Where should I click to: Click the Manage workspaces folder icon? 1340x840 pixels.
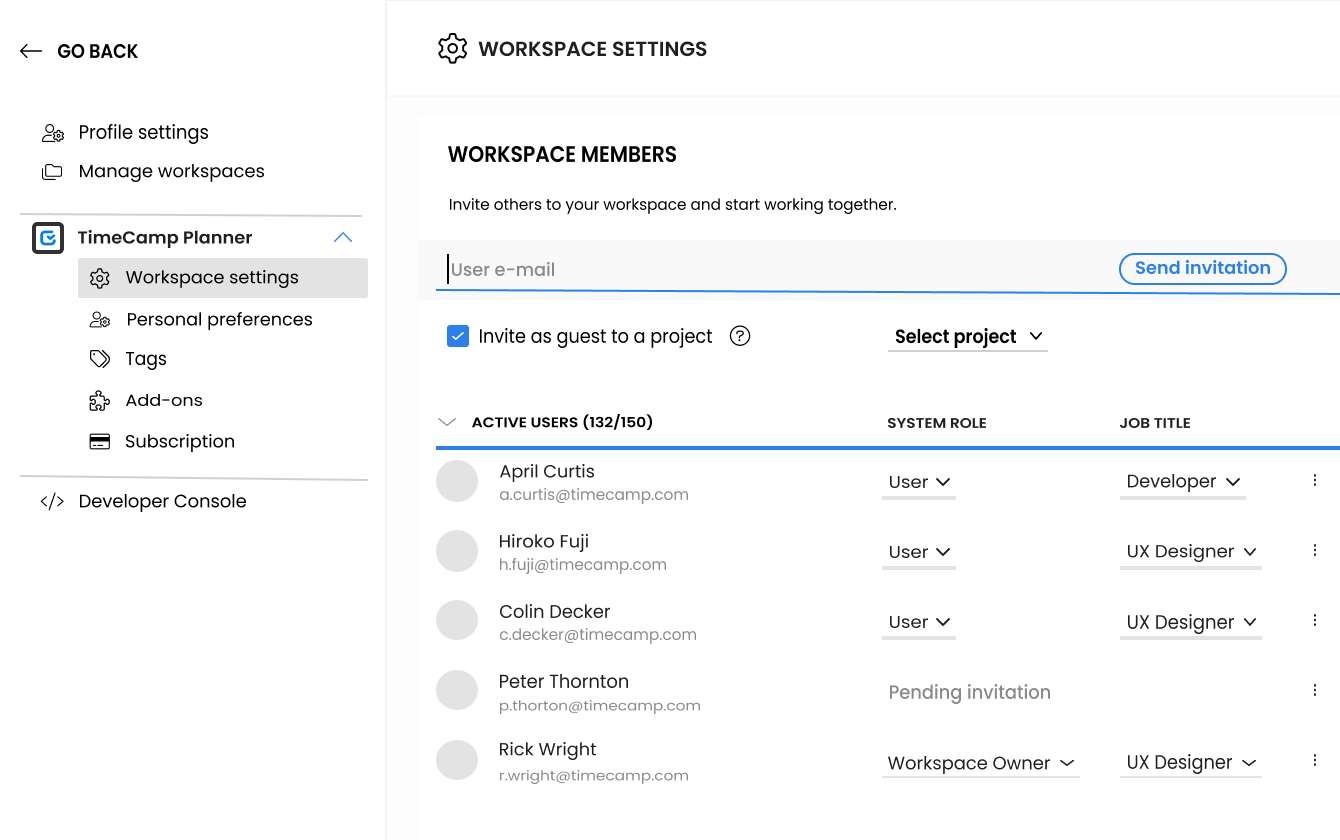[x=52, y=172]
